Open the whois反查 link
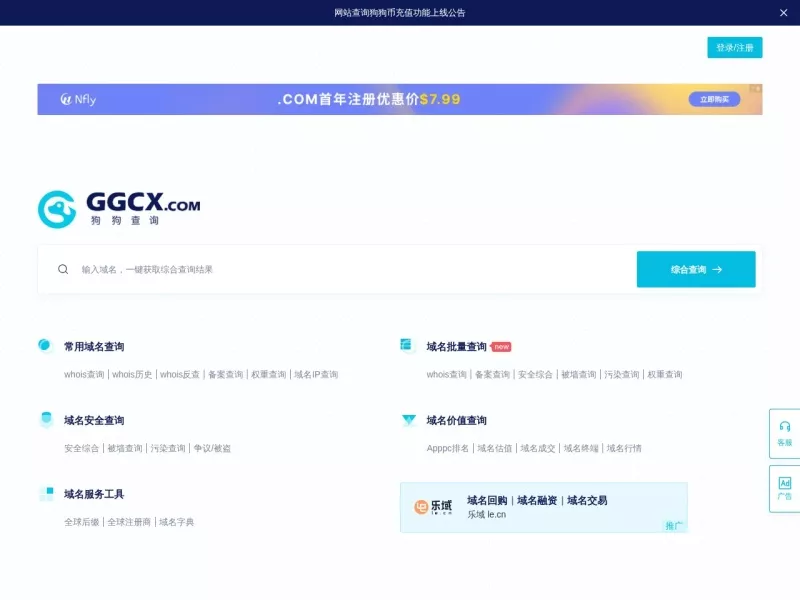800x600 pixels. tap(180, 374)
